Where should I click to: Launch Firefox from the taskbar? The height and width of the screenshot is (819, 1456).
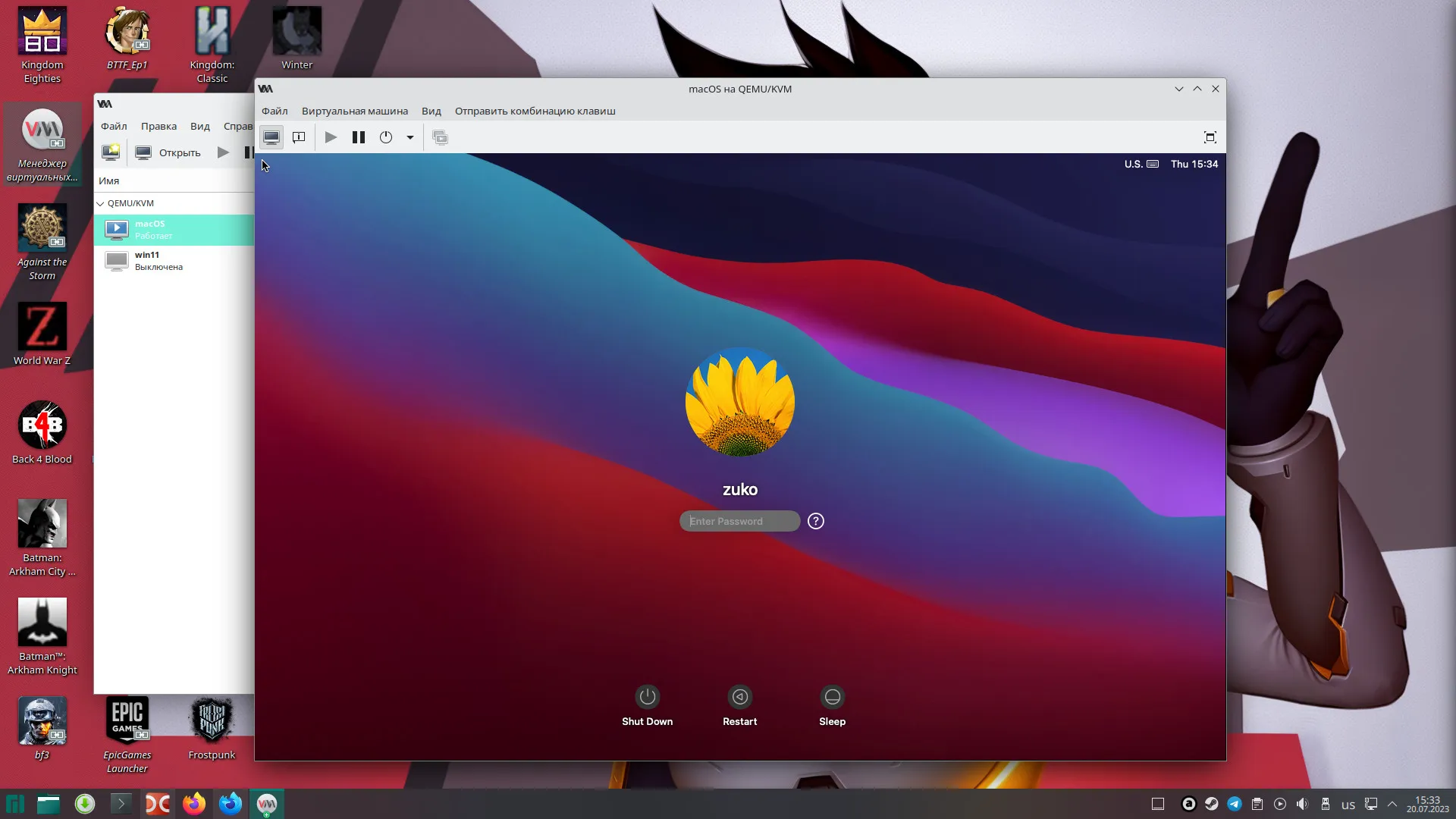pyautogui.click(x=194, y=804)
